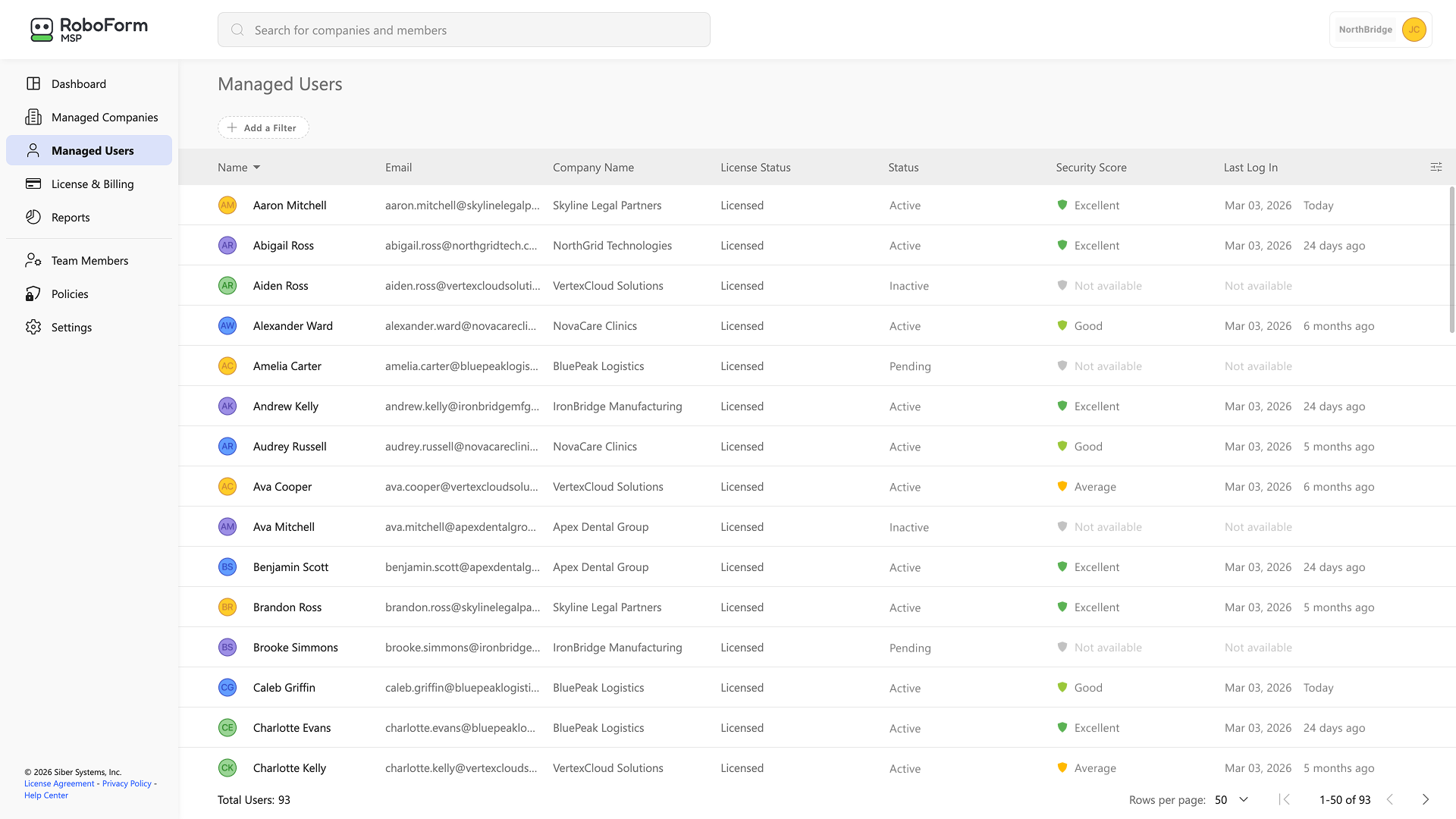Screen dimensions: 1456x819
Task: Click the Last Log In column header
Action: (1250, 168)
